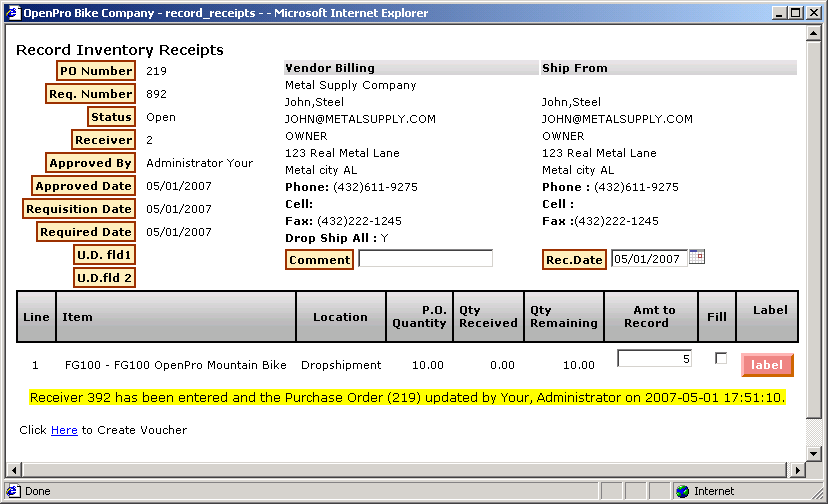Click the Rec.Date label button

pyautogui.click(x=574, y=260)
